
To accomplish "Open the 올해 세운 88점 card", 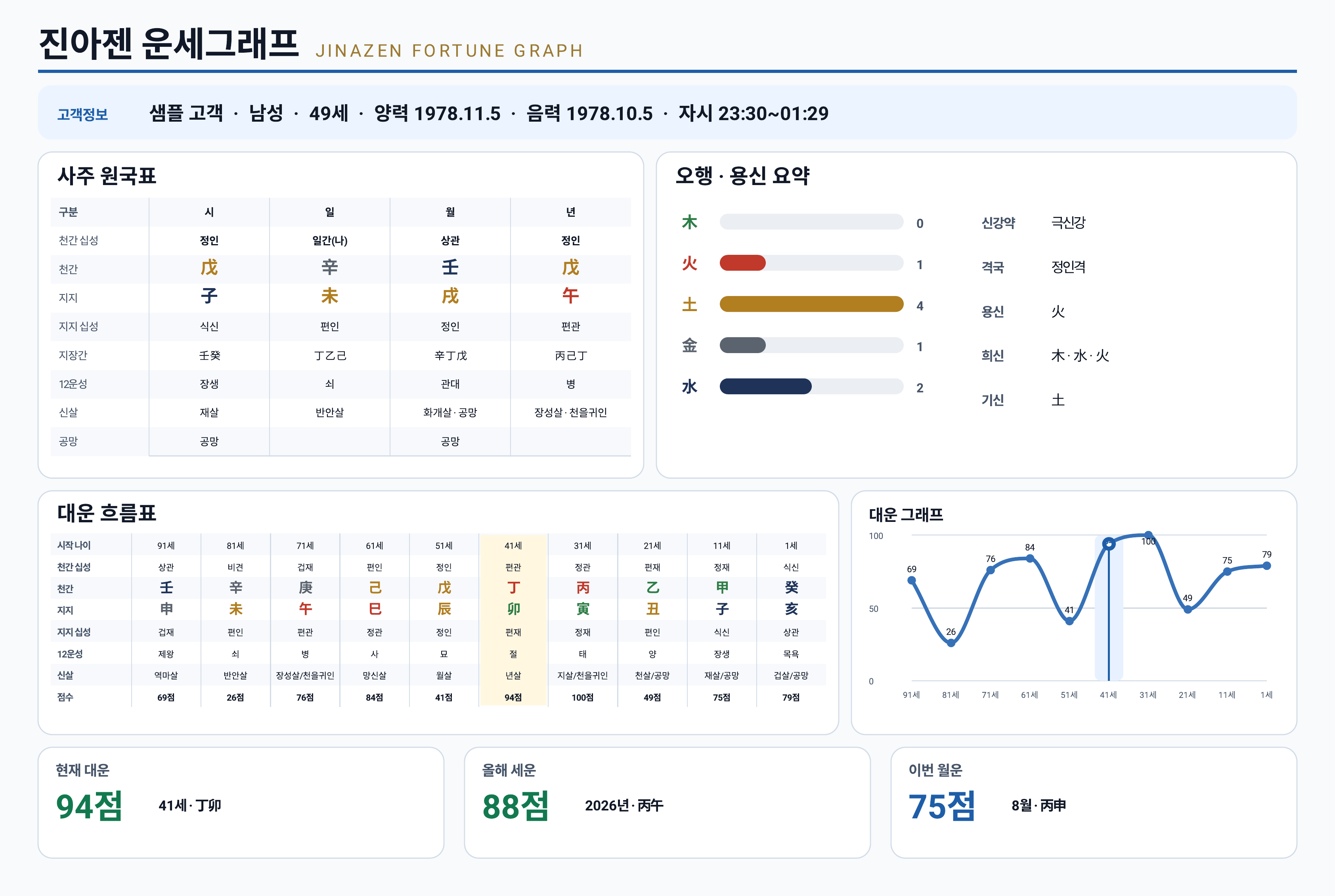I will click(667, 802).
